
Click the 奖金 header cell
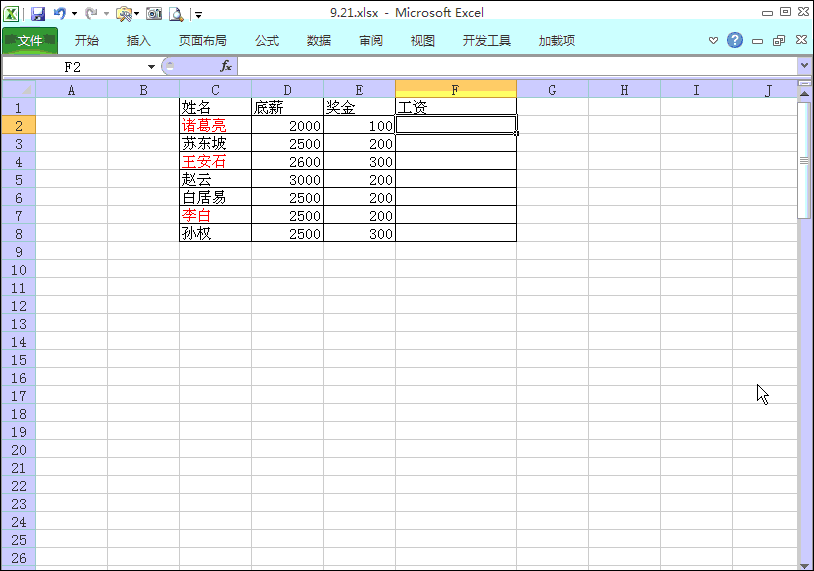(x=359, y=107)
